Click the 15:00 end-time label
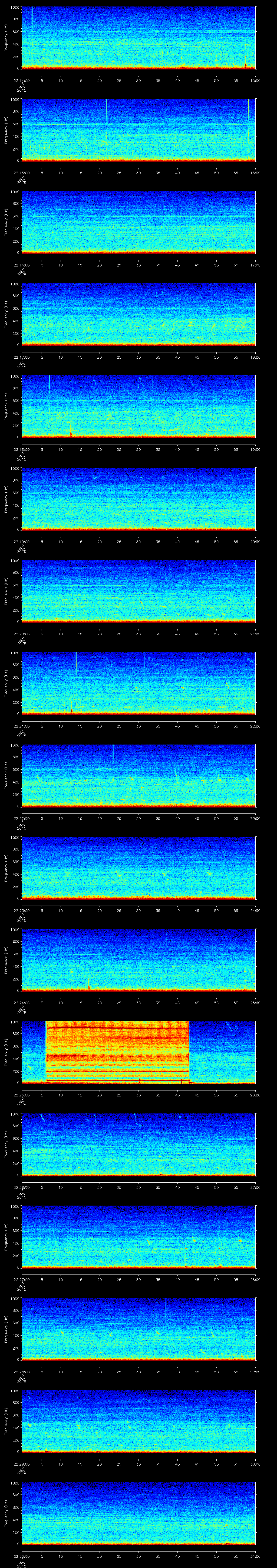This screenshot has height=1568, width=277. (x=255, y=80)
